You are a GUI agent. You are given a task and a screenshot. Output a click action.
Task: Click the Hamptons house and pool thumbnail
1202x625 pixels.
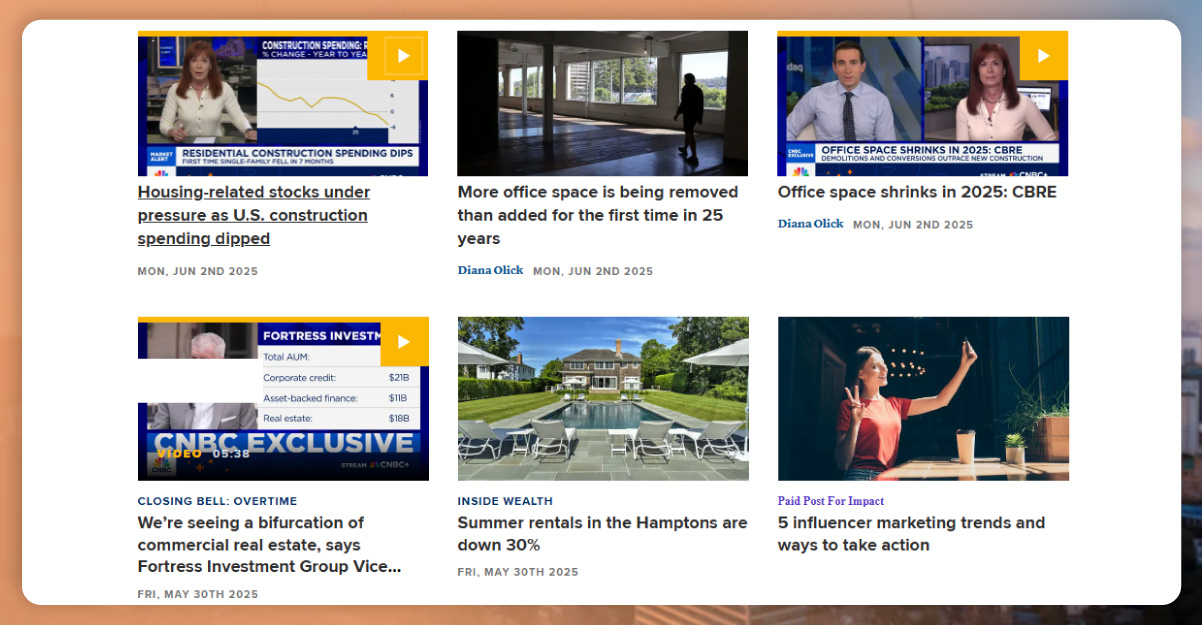point(602,398)
